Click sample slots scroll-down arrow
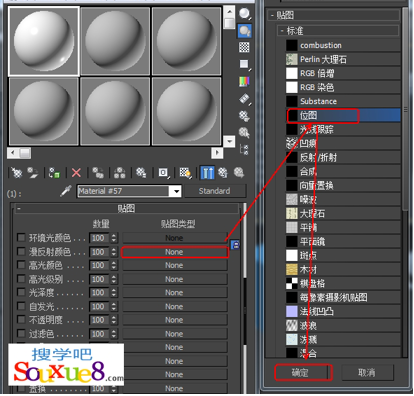This screenshot has width=414, height=396. click(229, 142)
